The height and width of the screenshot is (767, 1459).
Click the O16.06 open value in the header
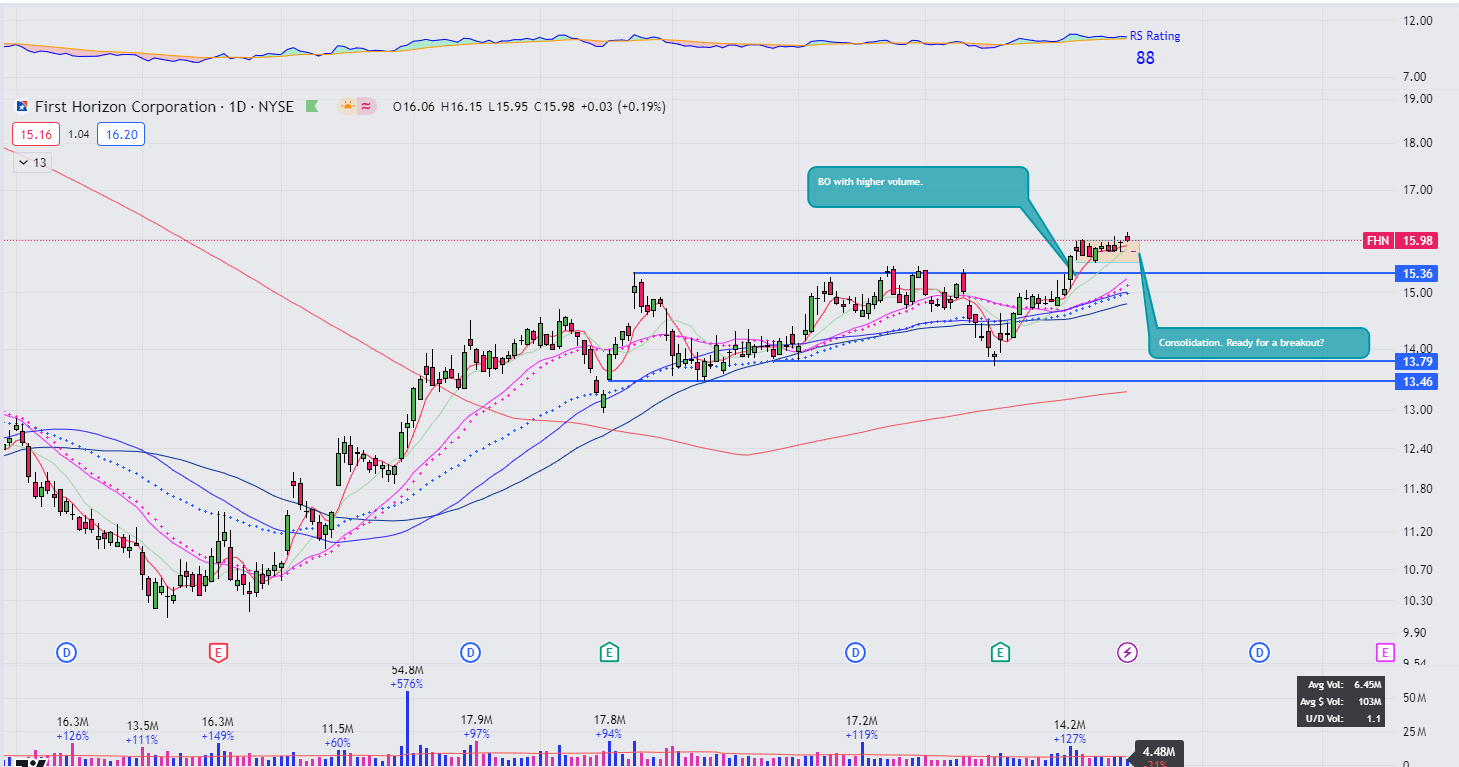[x=413, y=107]
